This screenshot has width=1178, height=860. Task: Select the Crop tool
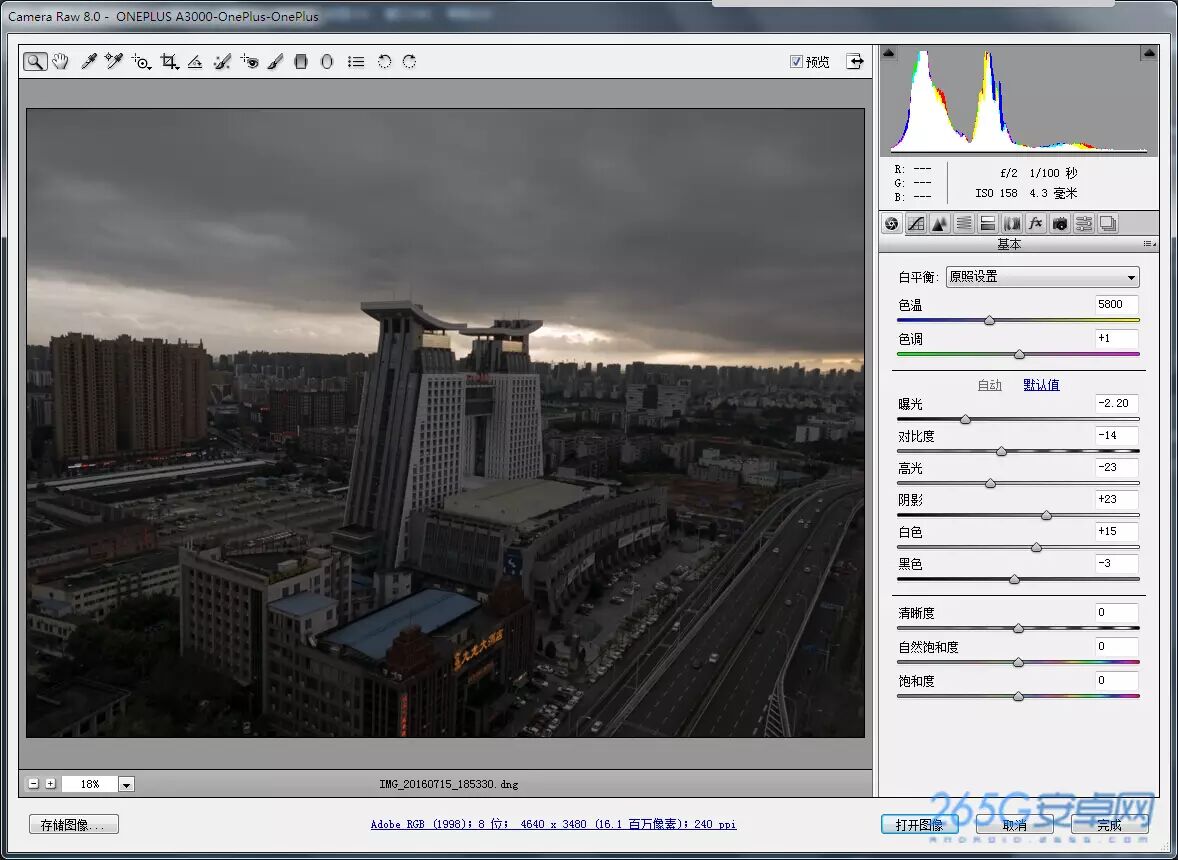point(169,62)
